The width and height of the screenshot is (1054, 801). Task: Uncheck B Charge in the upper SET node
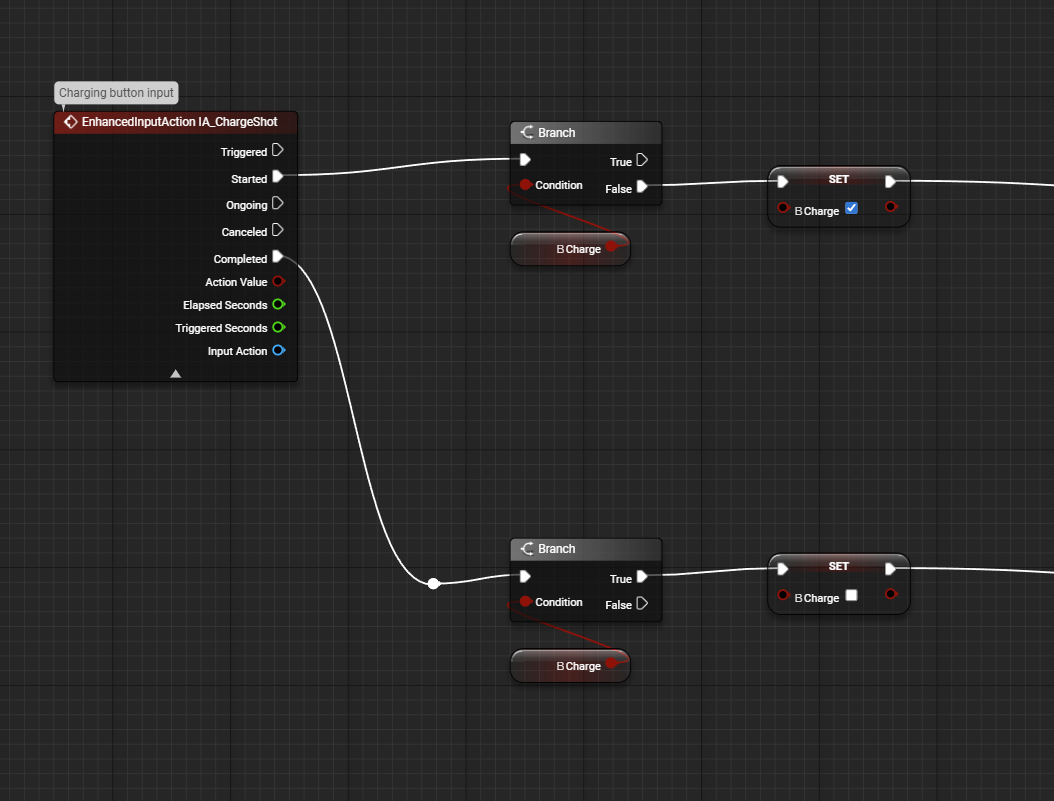click(x=852, y=208)
